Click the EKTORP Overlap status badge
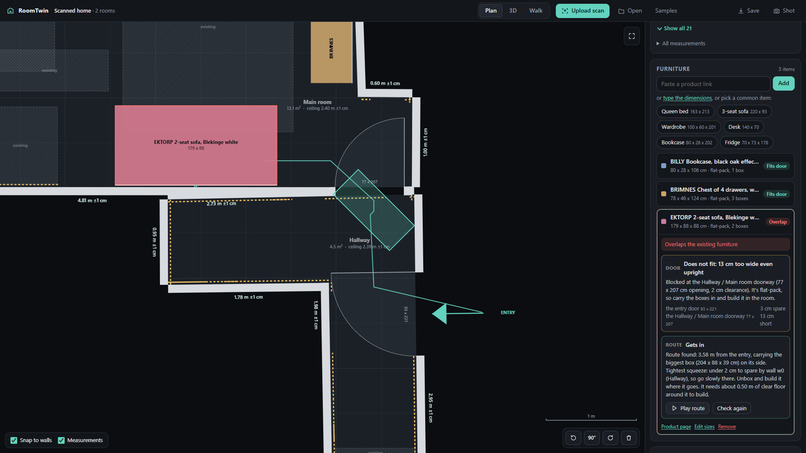This screenshot has width=806, height=453. [777, 222]
